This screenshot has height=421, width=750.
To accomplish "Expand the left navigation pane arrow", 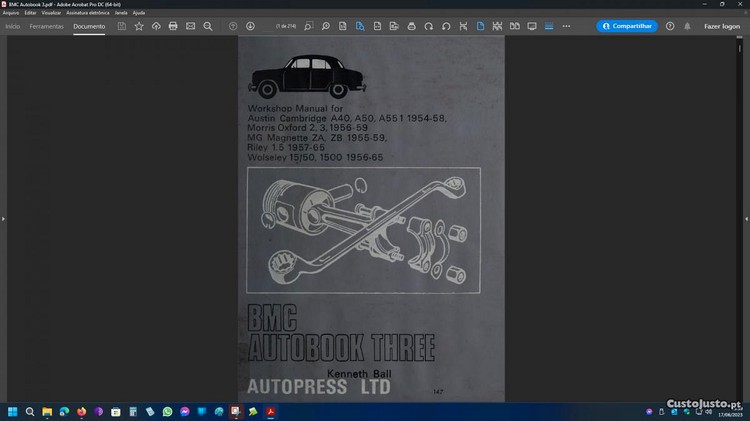I will pyautogui.click(x=3, y=218).
